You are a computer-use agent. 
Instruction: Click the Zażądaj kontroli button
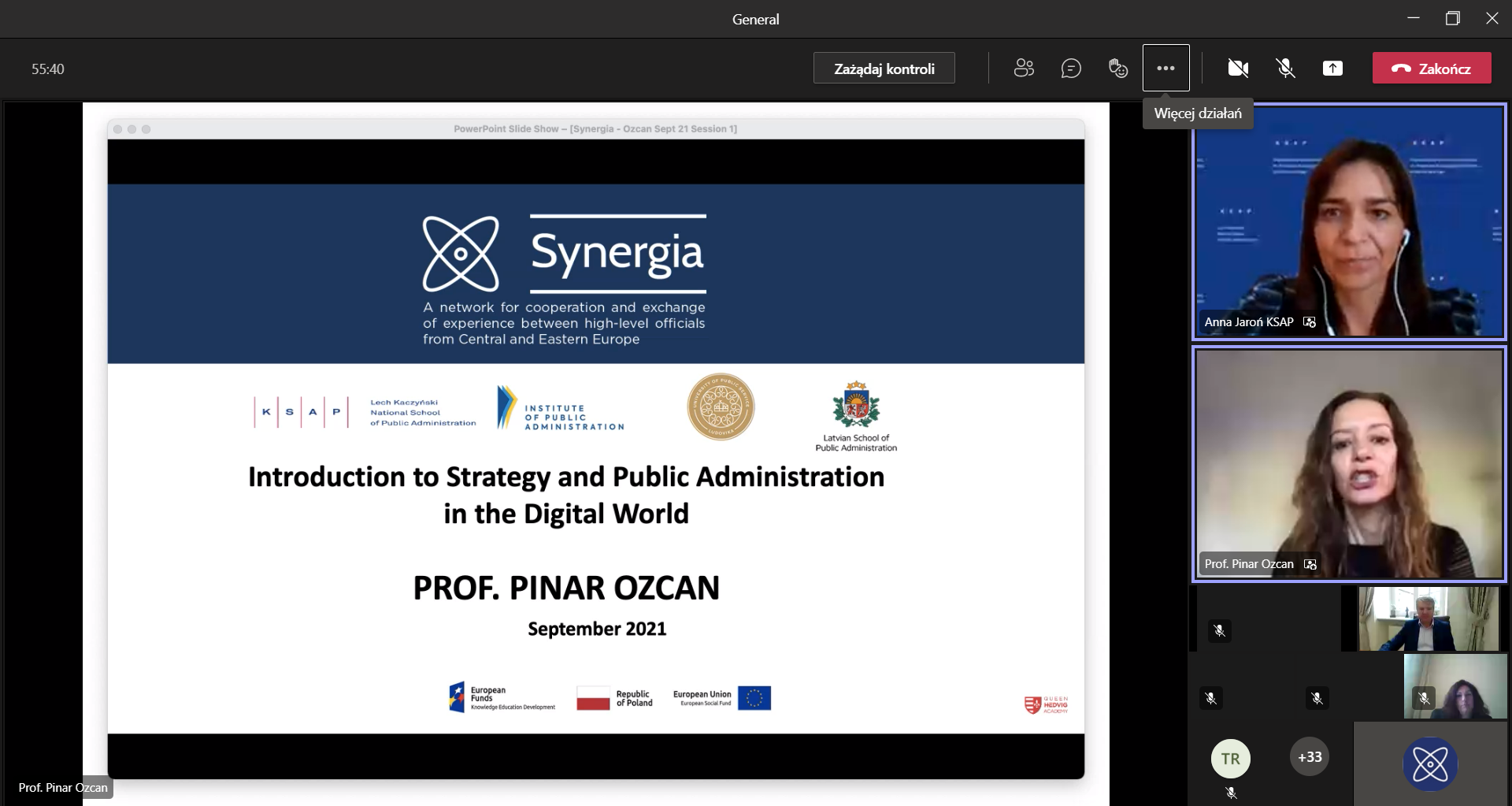(x=884, y=69)
